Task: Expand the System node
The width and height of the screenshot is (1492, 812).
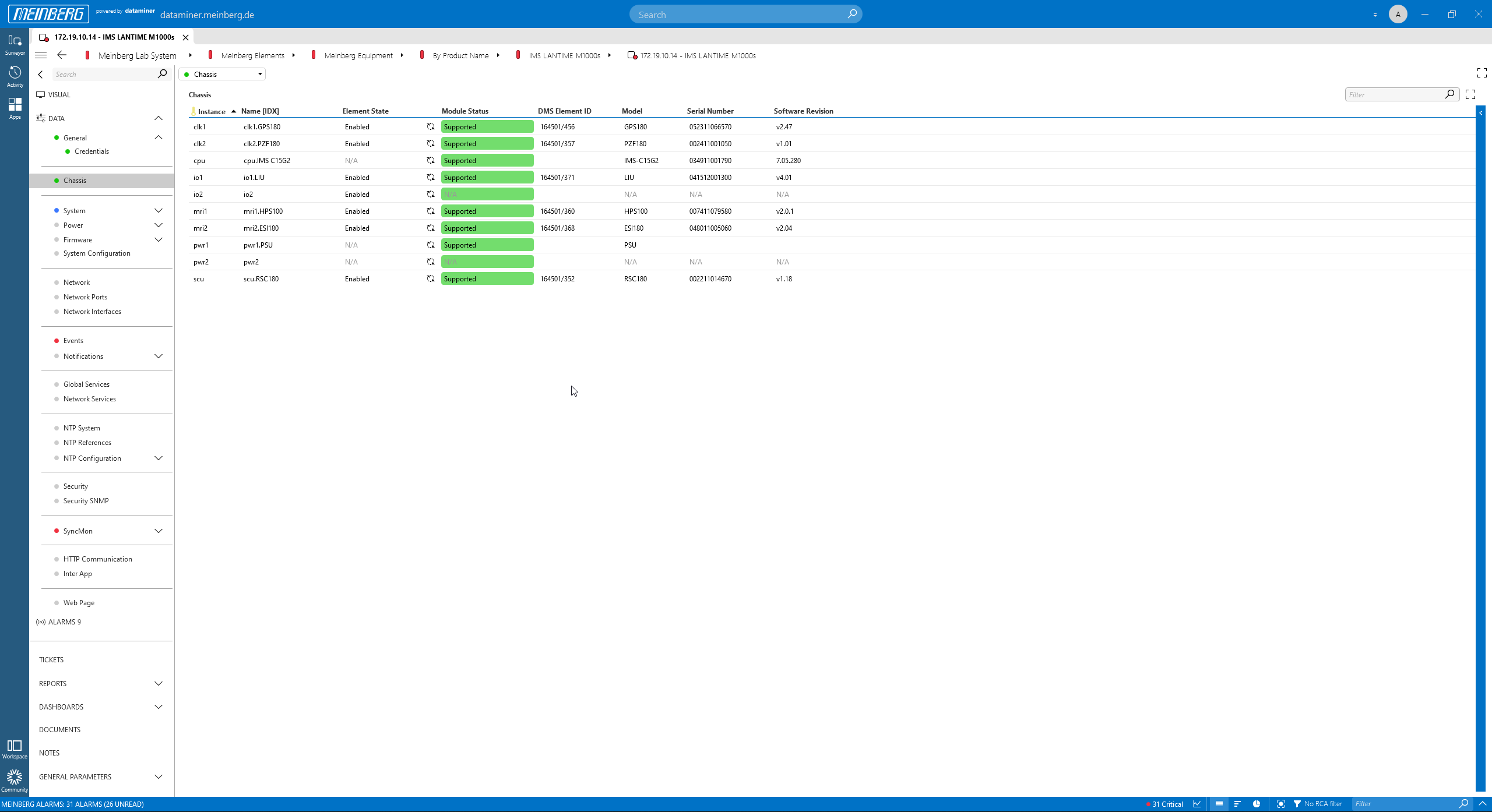Action: [158, 210]
